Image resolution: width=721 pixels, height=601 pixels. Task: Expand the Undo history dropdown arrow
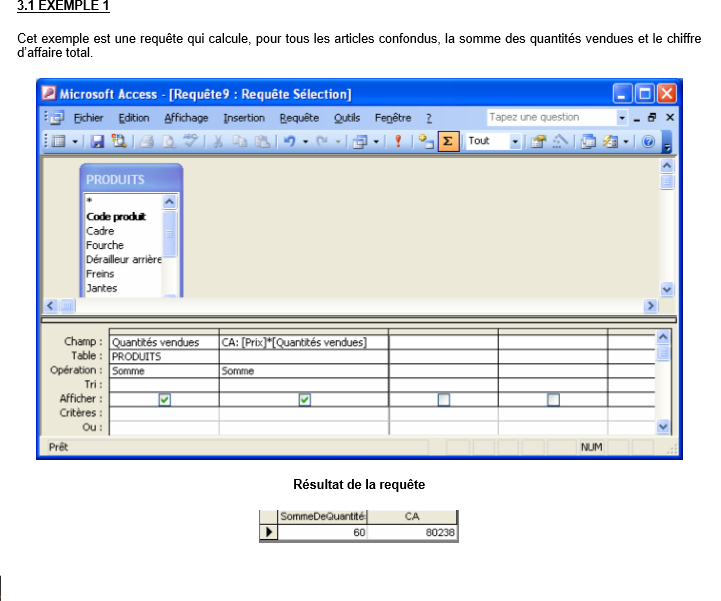pyautogui.click(x=305, y=142)
